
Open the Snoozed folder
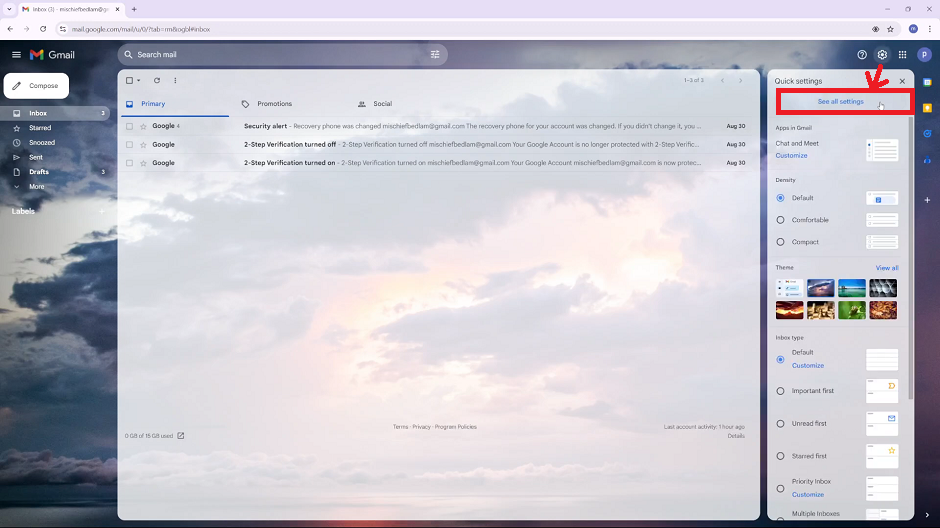pos(54,143)
